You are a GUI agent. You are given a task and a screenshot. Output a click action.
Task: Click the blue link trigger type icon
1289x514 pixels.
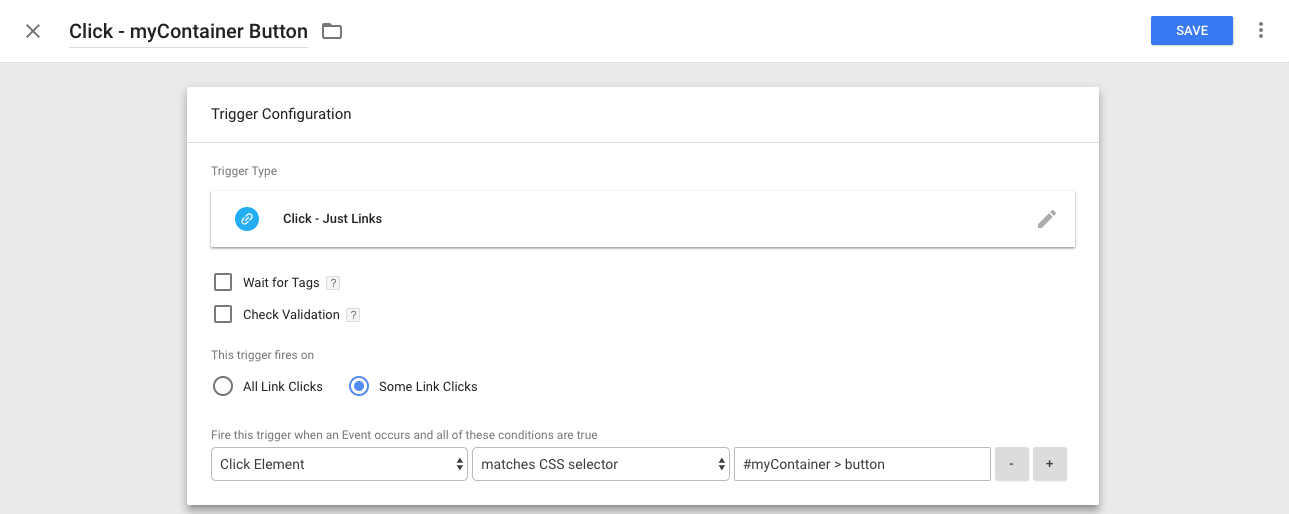click(x=247, y=219)
